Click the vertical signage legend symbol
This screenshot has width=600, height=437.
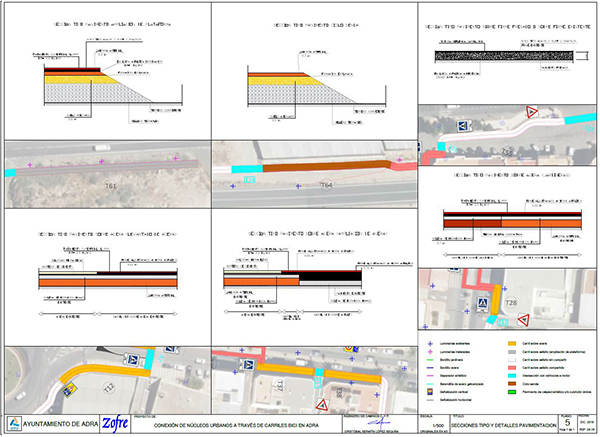pos(430,392)
